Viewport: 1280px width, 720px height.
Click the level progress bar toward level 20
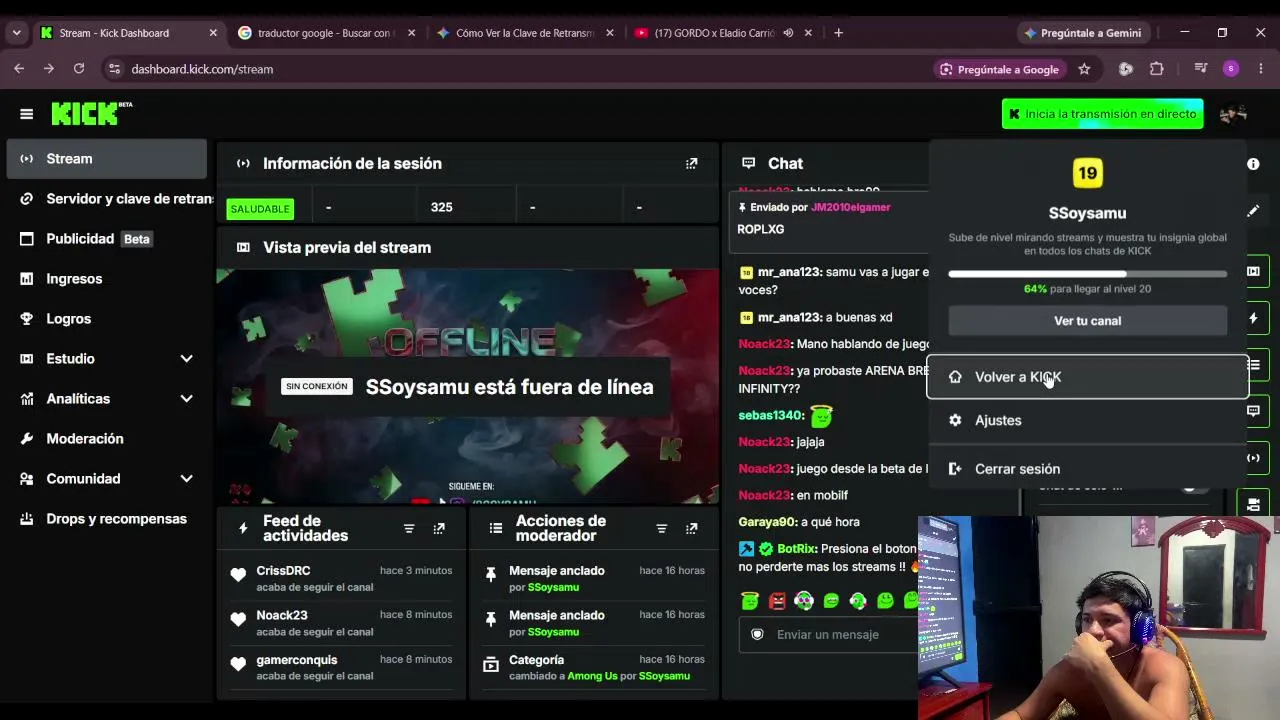1088,274
